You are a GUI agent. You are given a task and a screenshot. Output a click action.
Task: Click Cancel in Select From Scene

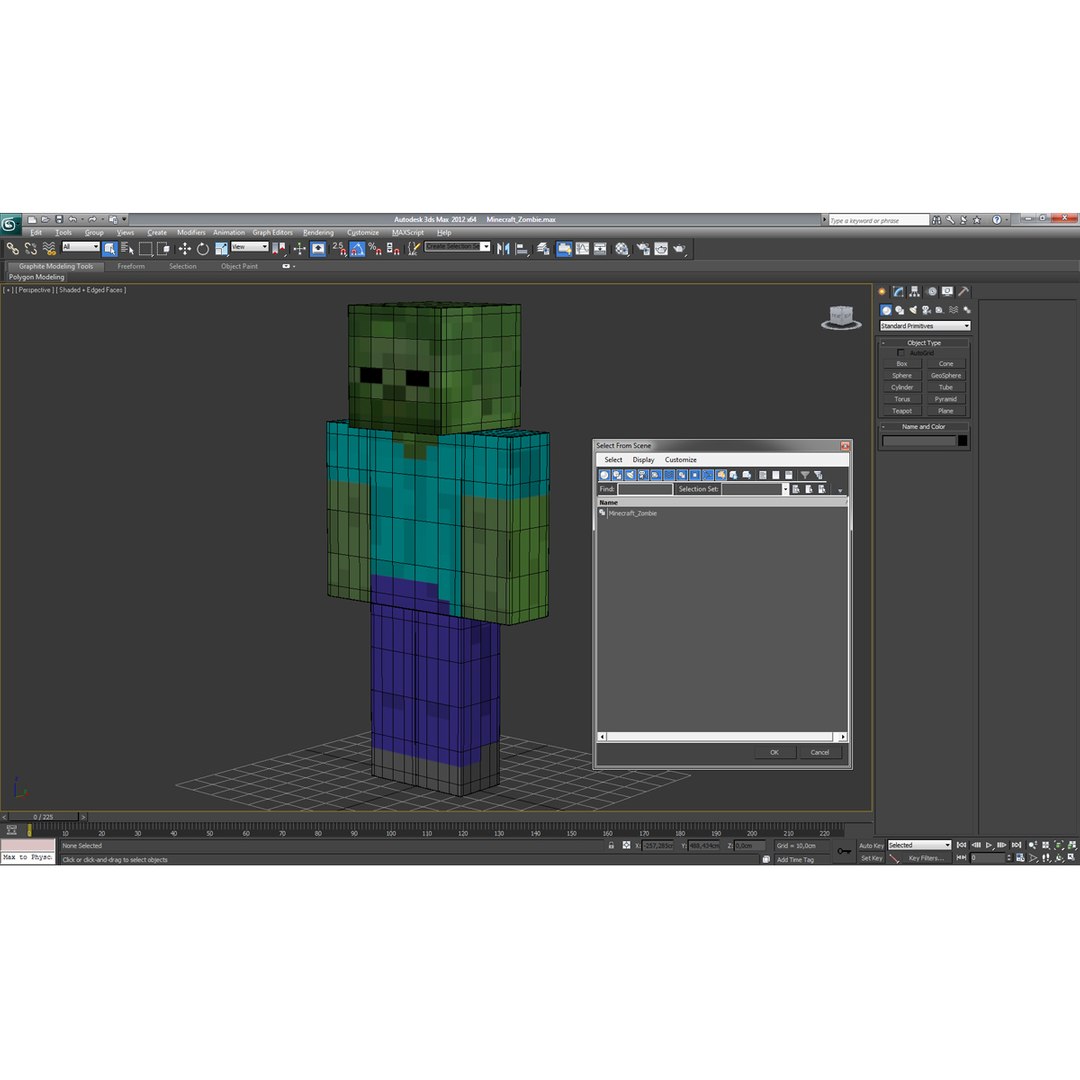[x=820, y=752]
